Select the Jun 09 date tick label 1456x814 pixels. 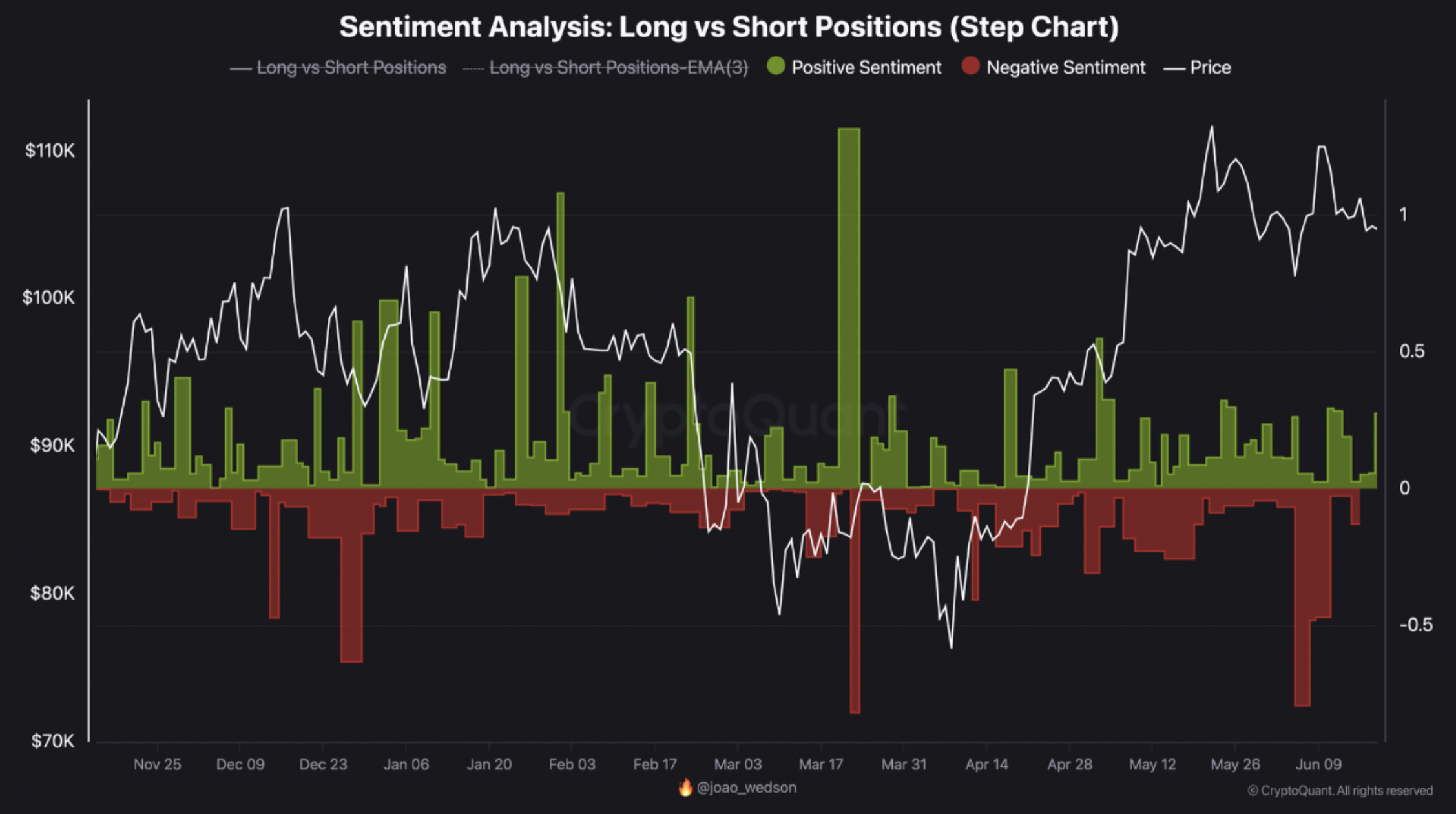point(1318,764)
